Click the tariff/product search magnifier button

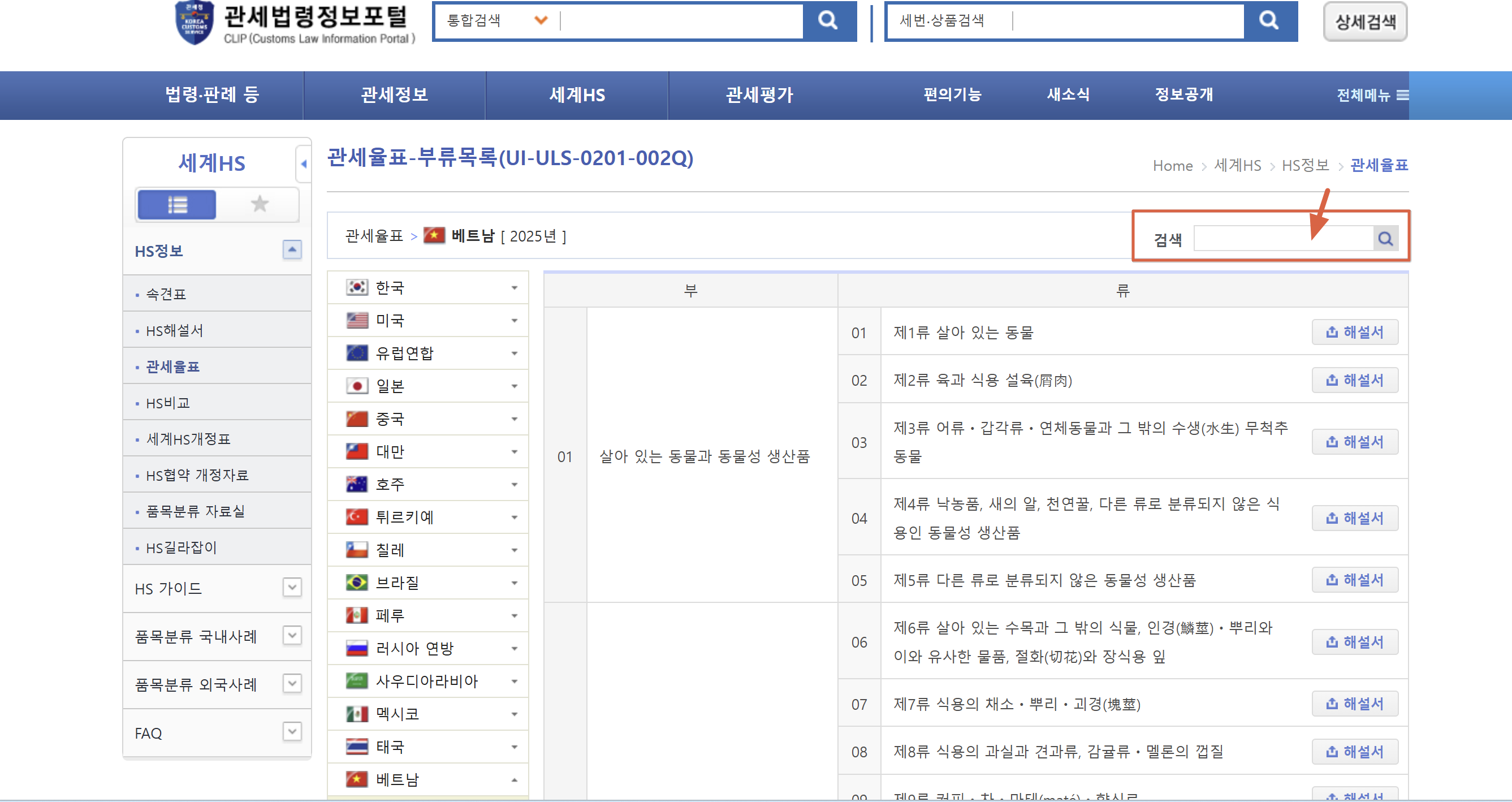(x=1269, y=21)
